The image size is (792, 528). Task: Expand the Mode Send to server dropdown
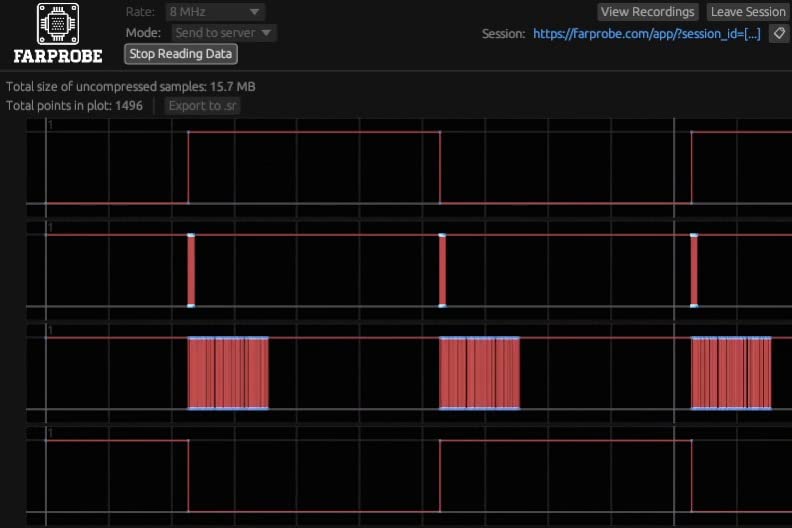224,33
